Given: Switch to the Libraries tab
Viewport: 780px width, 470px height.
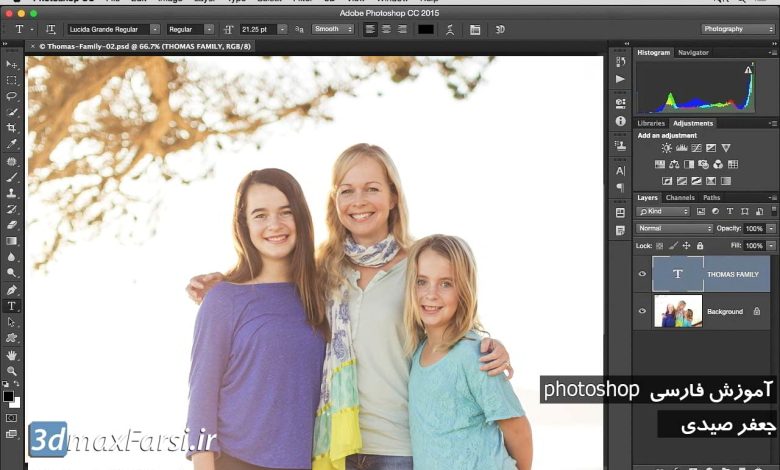Looking at the screenshot, I should [x=651, y=123].
